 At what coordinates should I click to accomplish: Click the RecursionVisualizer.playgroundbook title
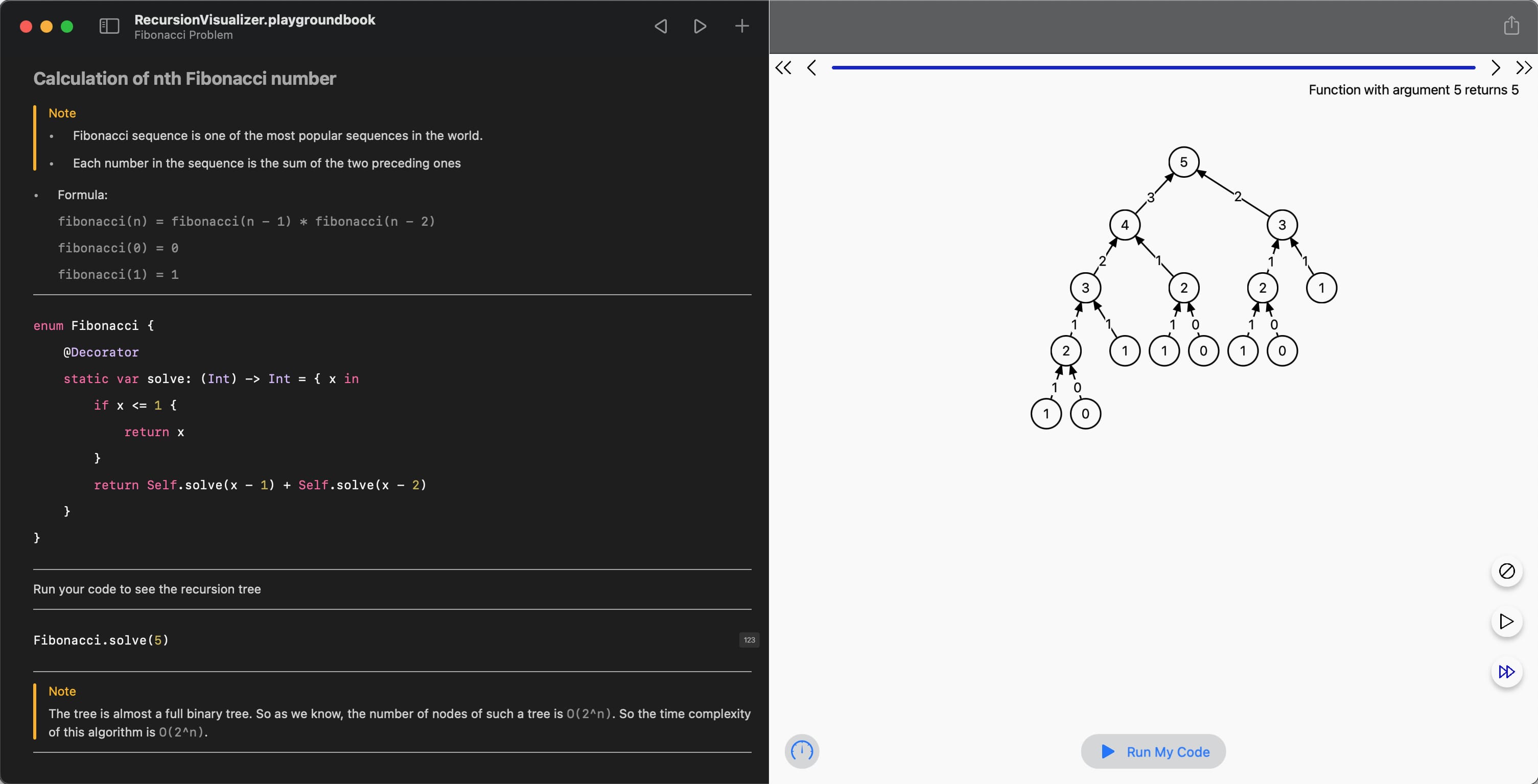tap(254, 20)
